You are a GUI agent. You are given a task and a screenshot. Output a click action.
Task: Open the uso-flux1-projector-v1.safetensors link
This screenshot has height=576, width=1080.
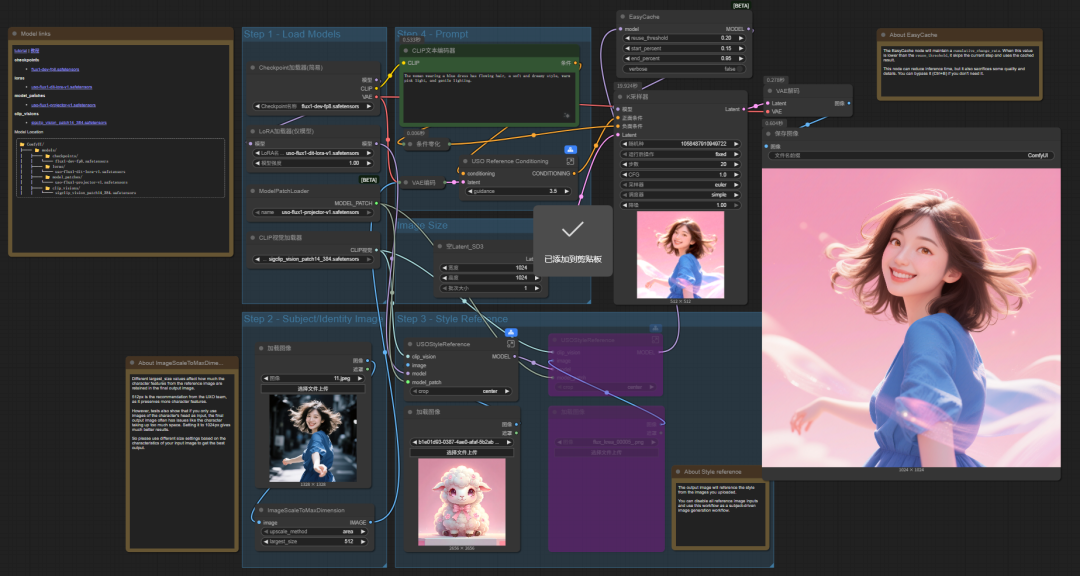pos(63,105)
